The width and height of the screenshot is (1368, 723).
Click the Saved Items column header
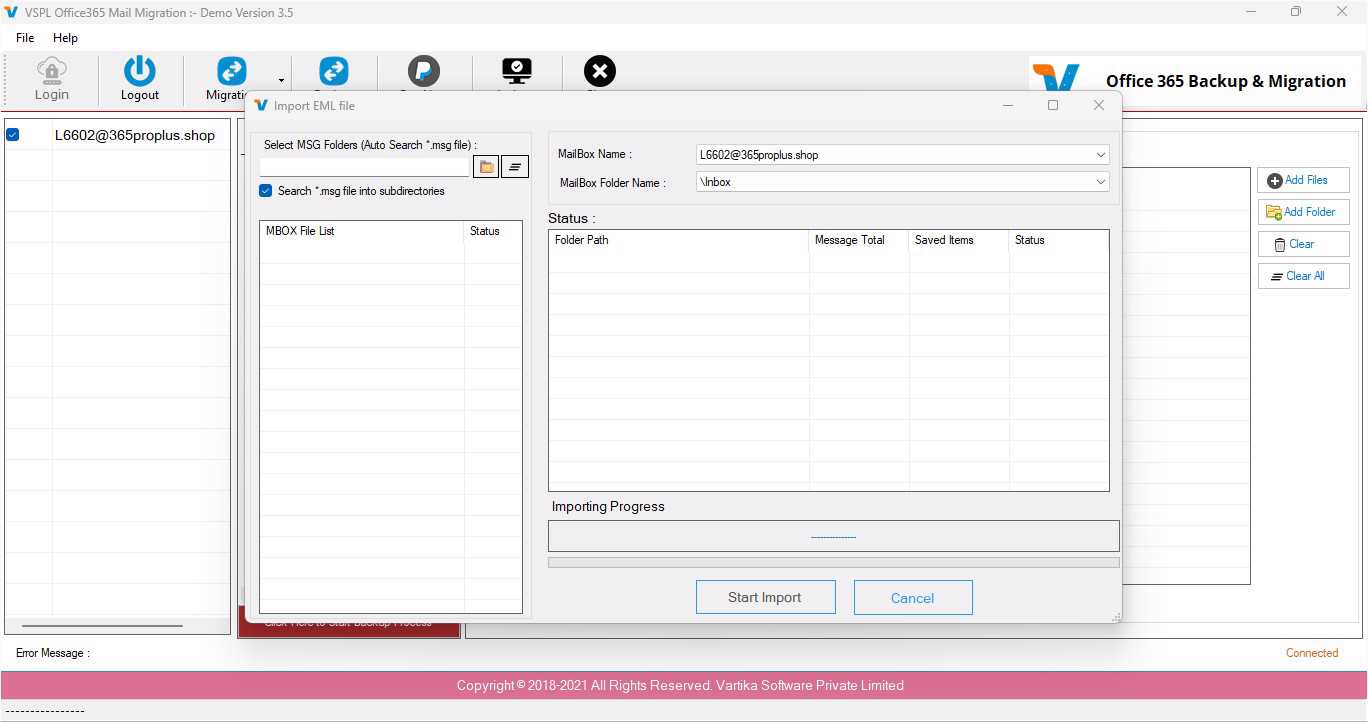click(x=959, y=240)
